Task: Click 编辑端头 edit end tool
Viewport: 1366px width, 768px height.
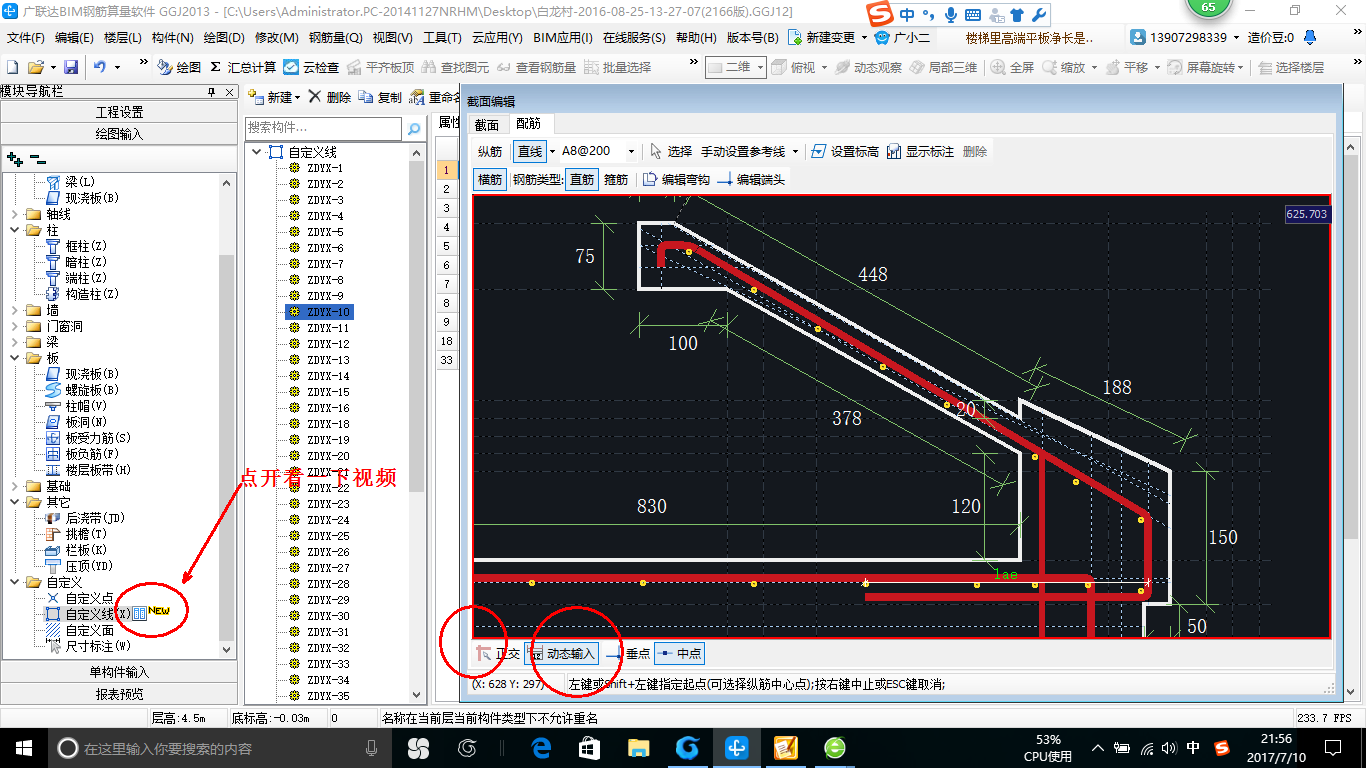Action: 751,179
